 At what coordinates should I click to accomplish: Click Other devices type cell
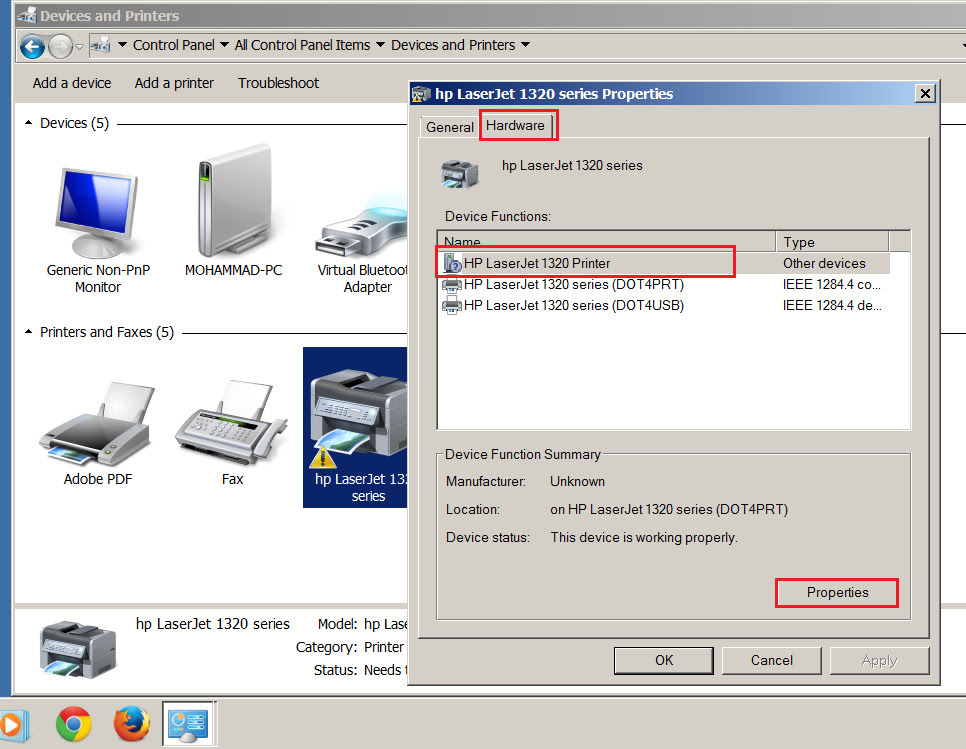[x=824, y=264]
